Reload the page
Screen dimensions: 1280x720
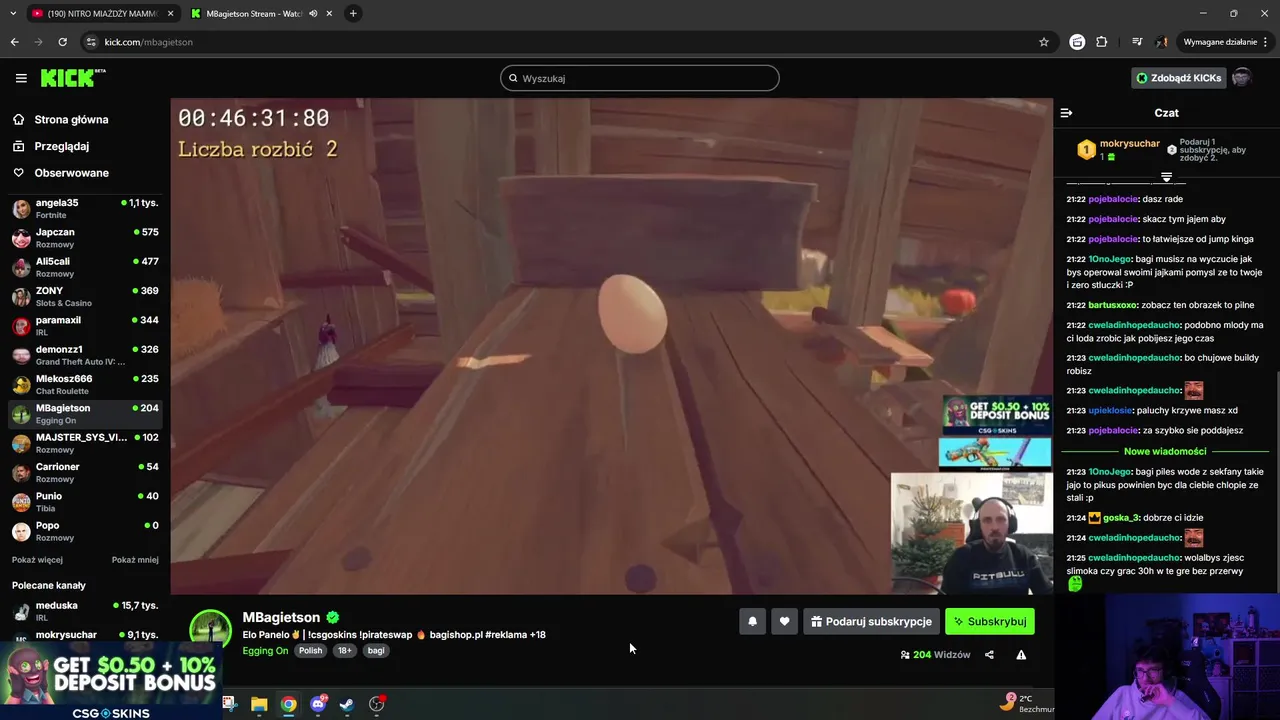pyautogui.click(x=62, y=42)
